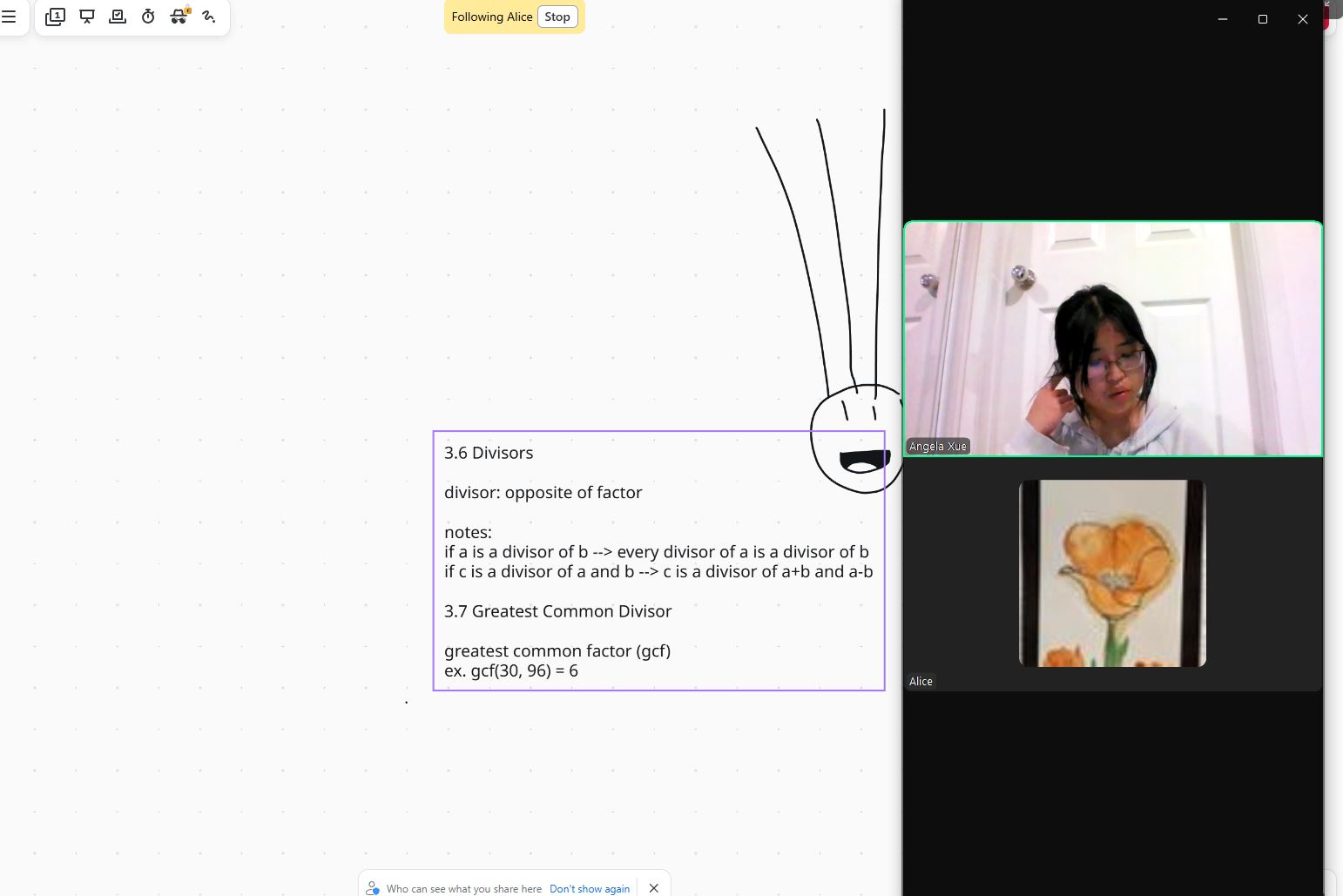Open the timer tool

(x=148, y=17)
